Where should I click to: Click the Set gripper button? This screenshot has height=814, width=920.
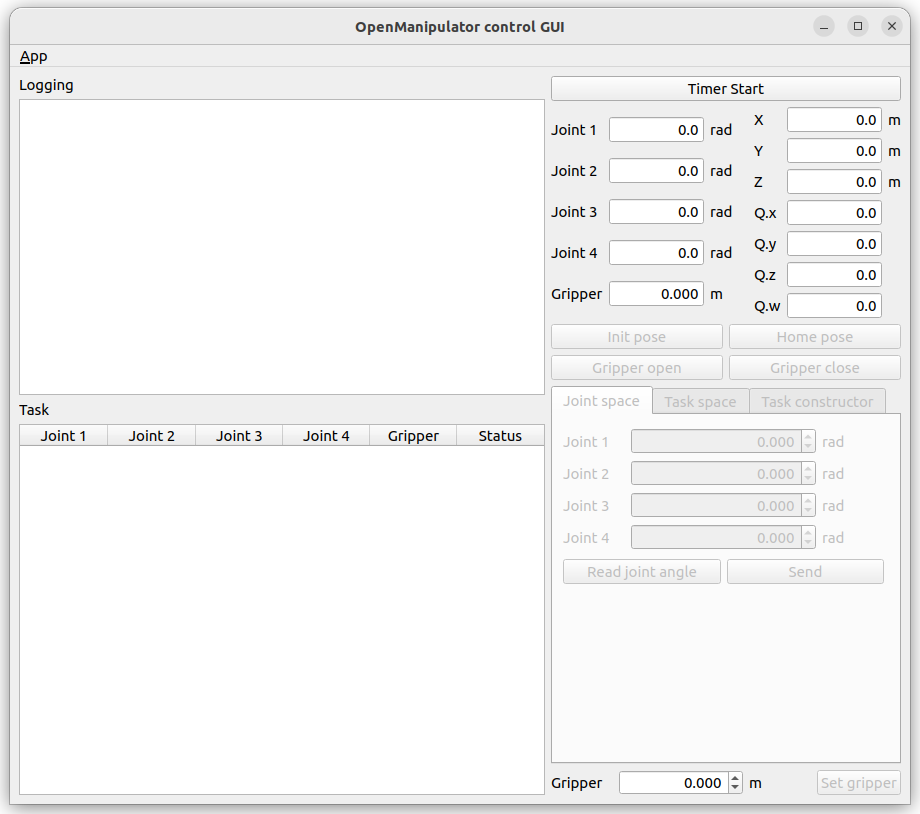(x=858, y=783)
